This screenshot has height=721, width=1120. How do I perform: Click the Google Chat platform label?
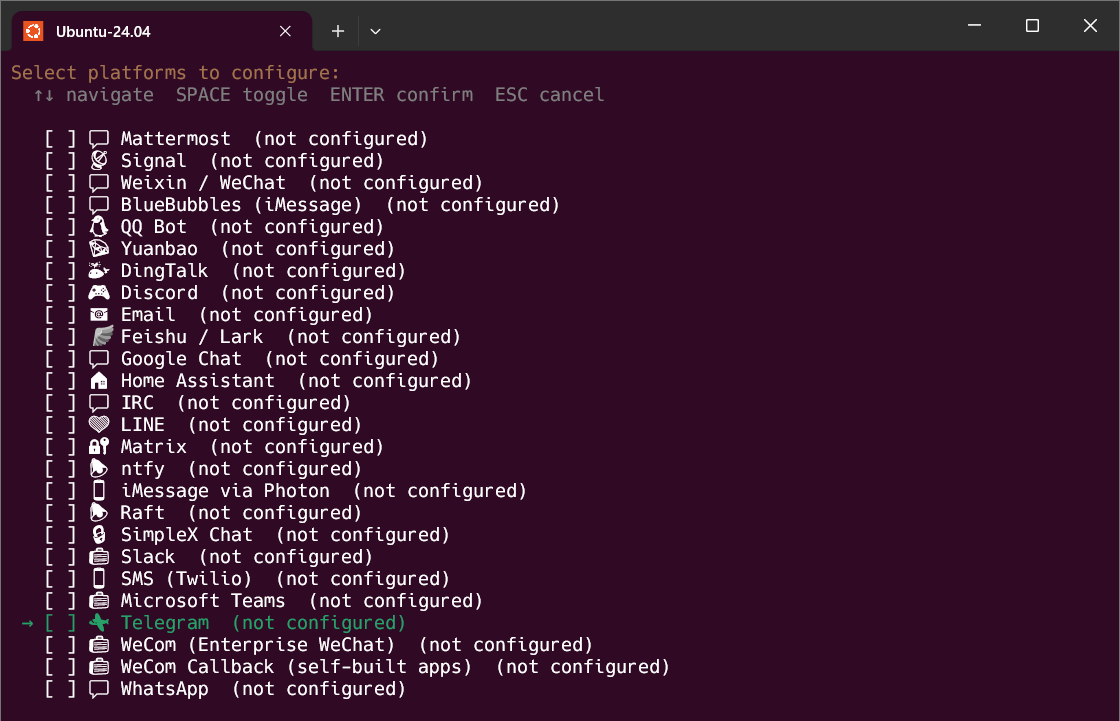point(181,359)
